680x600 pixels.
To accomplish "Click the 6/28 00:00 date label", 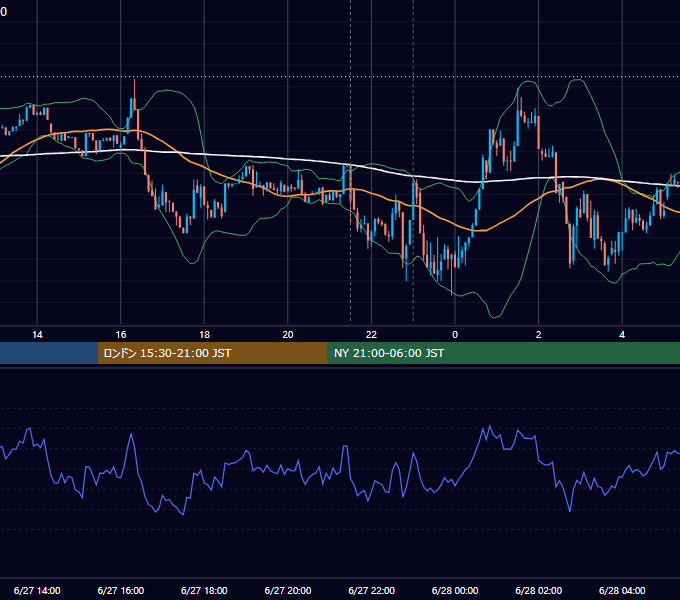I will [455, 590].
